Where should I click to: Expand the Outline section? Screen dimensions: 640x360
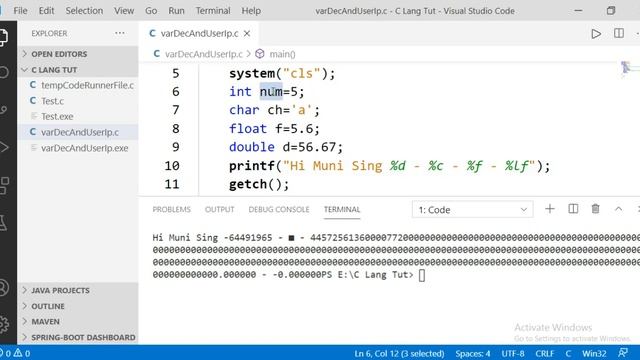78,306
